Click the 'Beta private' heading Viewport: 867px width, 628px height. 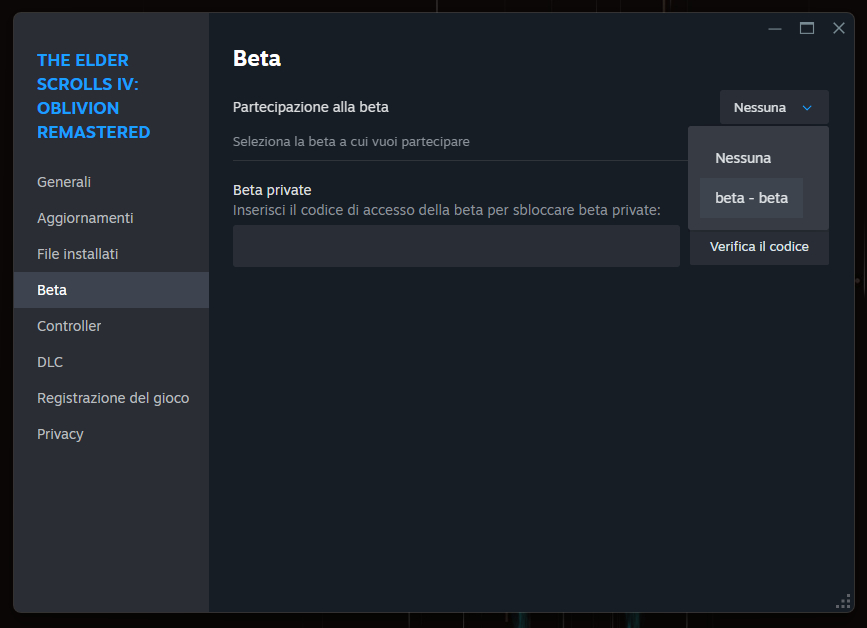(272, 190)
